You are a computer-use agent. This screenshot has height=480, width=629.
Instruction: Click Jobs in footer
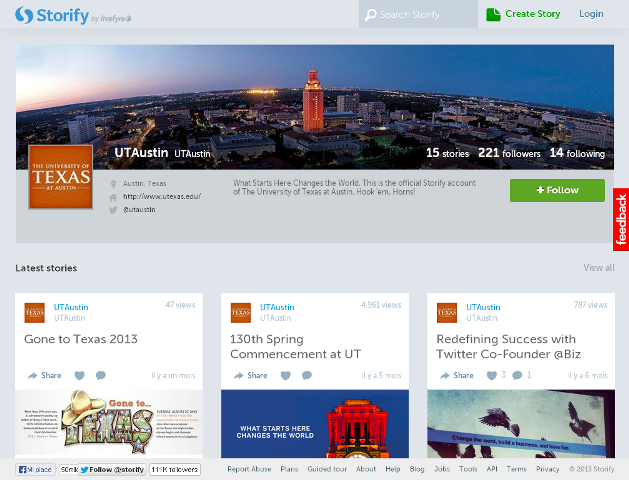(442, 469)
